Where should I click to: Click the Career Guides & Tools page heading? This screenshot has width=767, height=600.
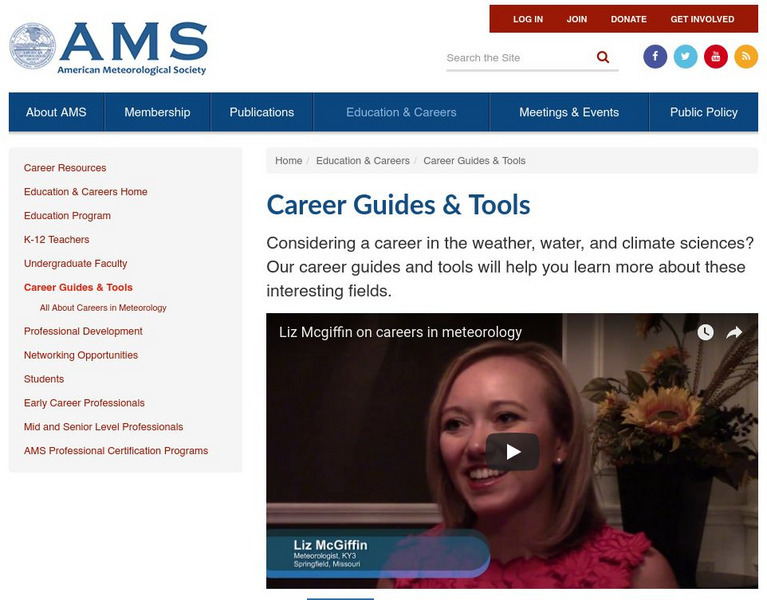point(398,204)
